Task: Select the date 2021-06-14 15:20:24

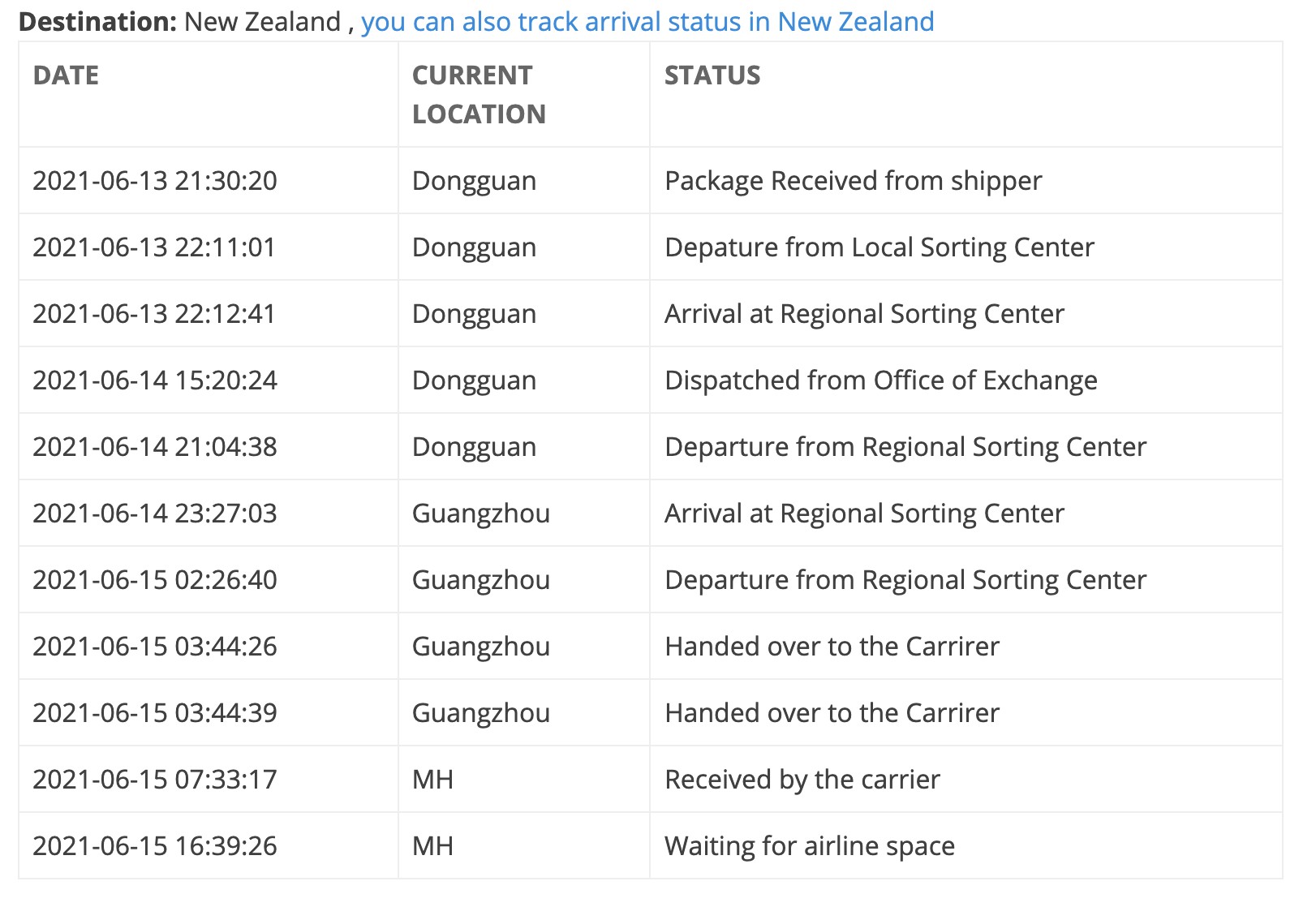Action: pos(155,380)
